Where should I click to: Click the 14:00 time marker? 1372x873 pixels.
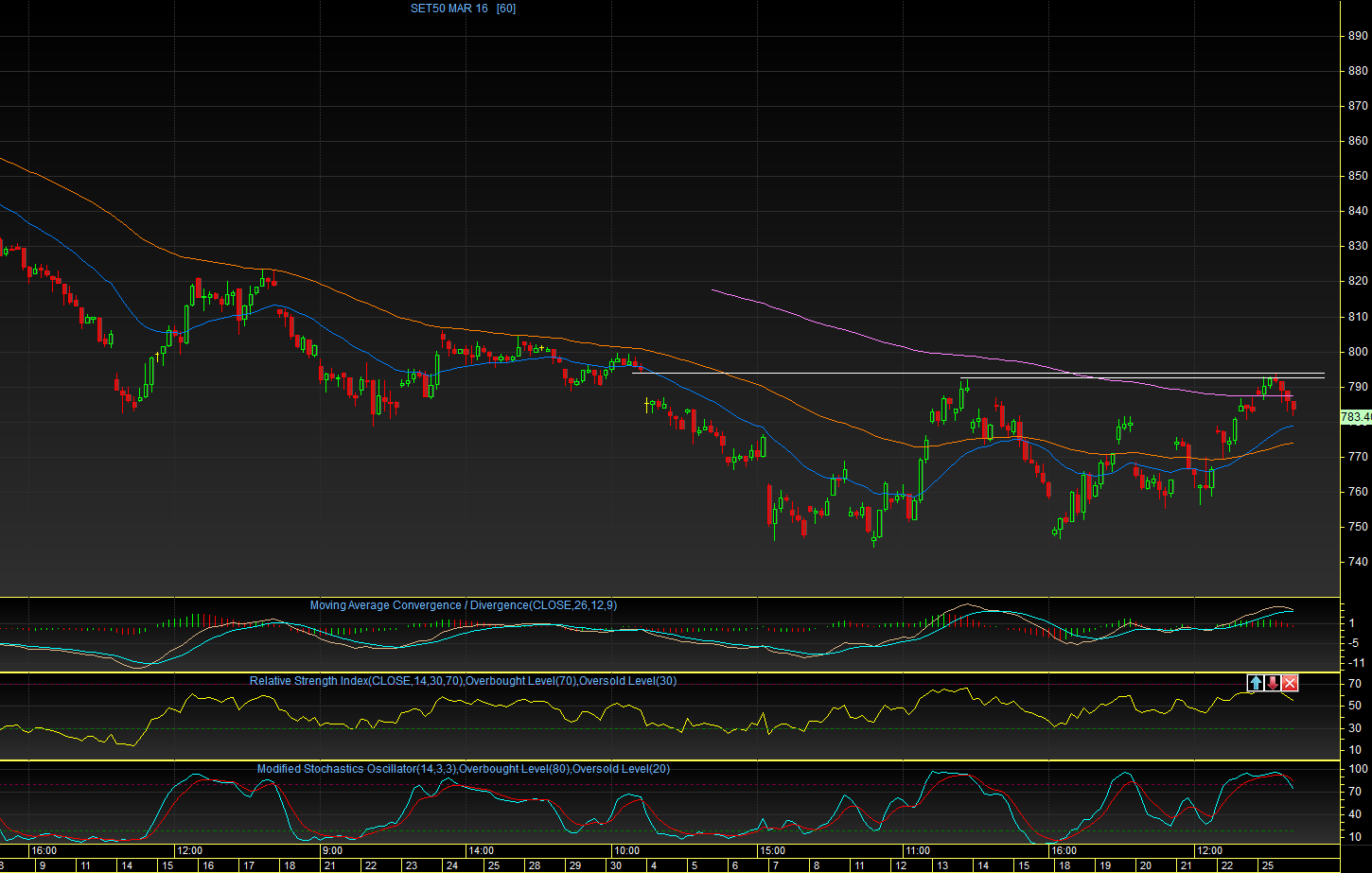[x=482, y=850]
